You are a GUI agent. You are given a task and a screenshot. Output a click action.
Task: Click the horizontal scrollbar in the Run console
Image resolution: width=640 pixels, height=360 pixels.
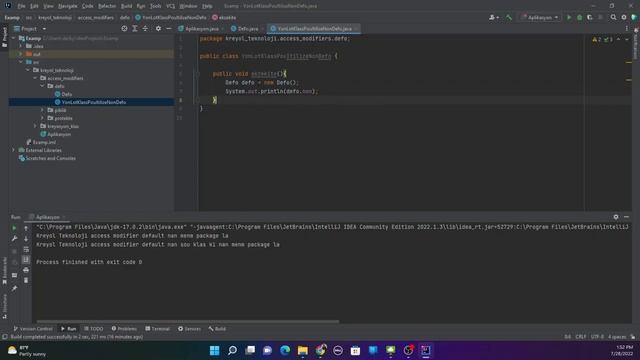click(x=188, y=322)
